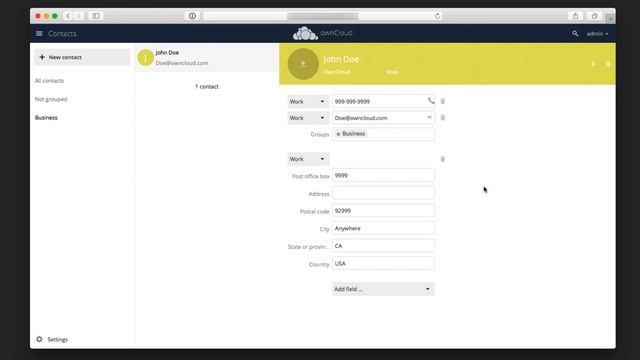Edit the Postal code 92999
This screenshot has width=640, height=360.
pyautogui.click(x=383, y=211)
